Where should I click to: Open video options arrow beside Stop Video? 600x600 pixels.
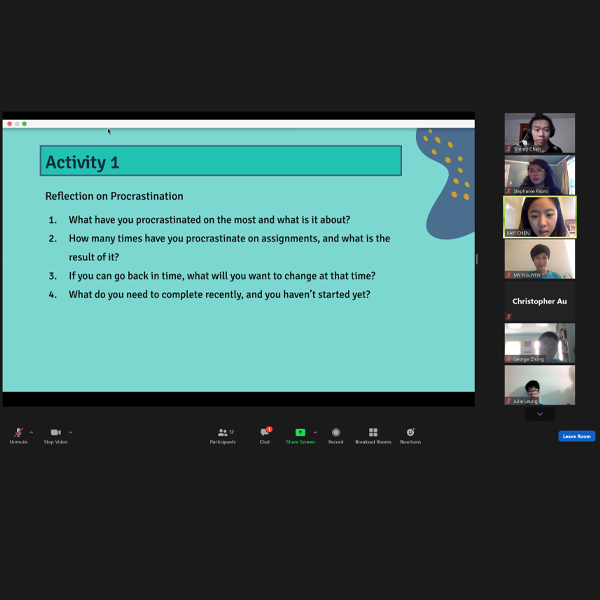[70, 432]
